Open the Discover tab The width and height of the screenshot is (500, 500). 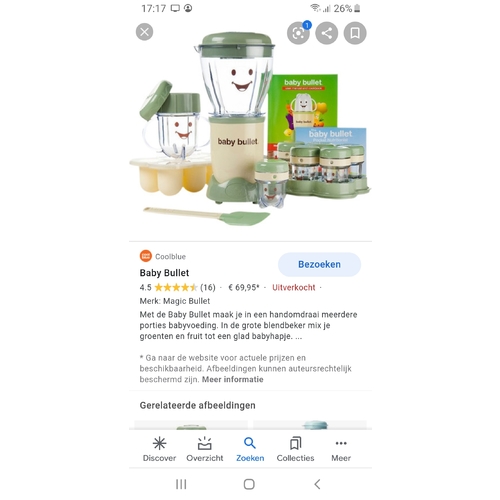pos(159,449)
